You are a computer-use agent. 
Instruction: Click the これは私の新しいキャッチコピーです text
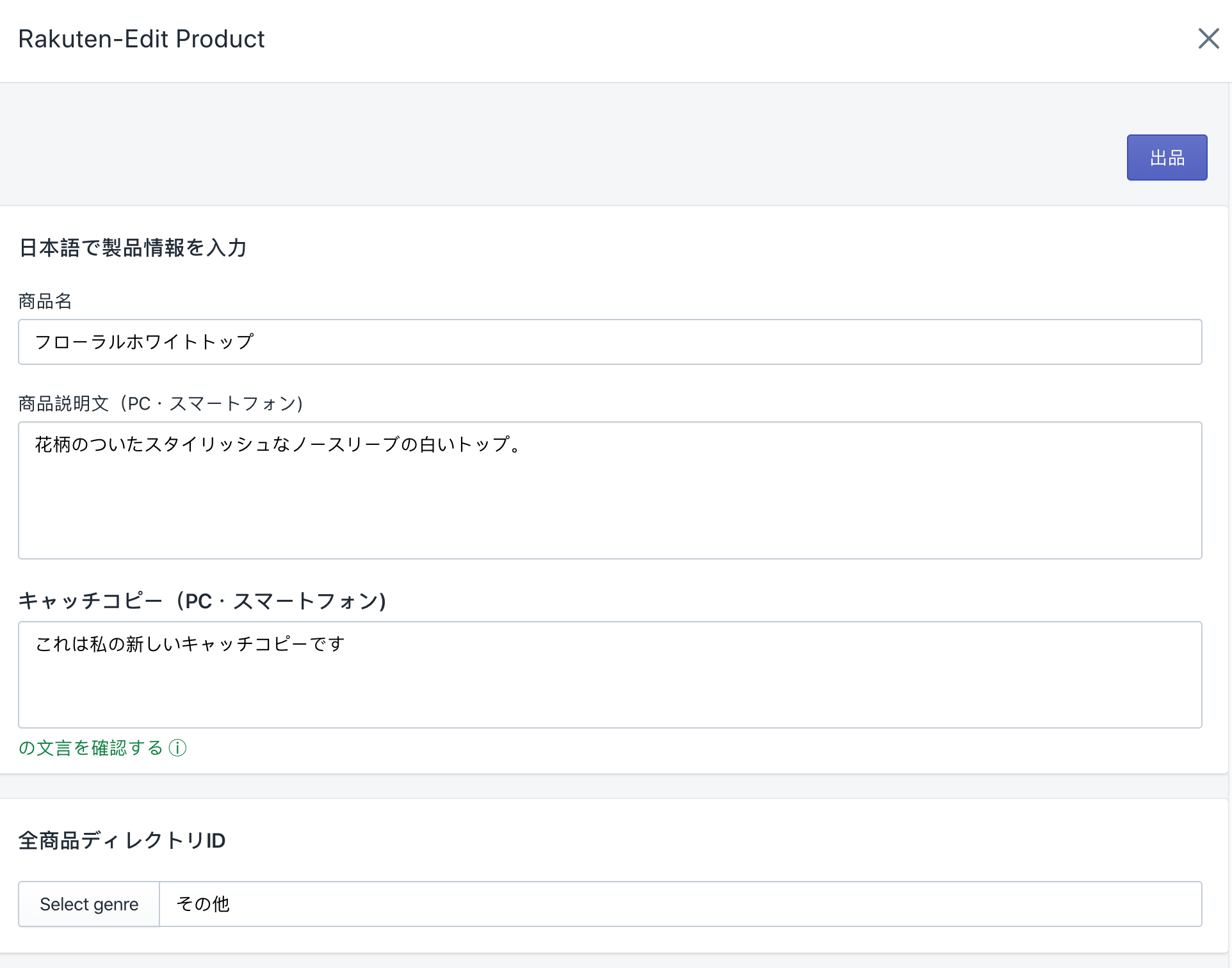190,644
